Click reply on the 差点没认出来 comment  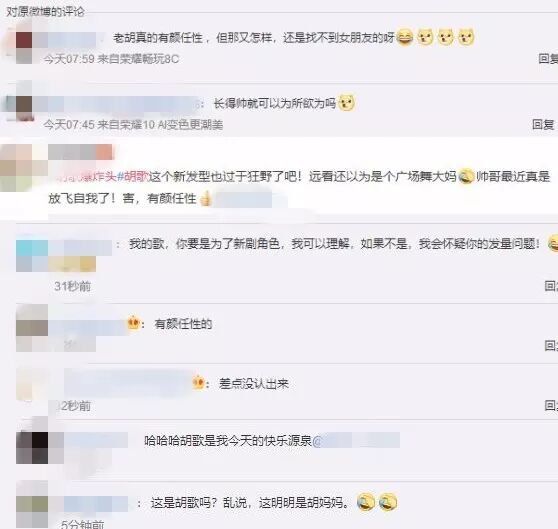[x=551, y=405]
